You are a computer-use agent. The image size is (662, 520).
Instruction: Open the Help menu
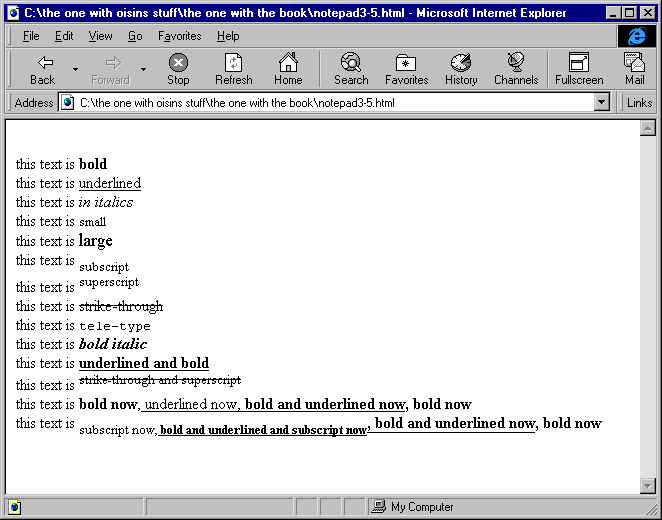tap(228, 36)
